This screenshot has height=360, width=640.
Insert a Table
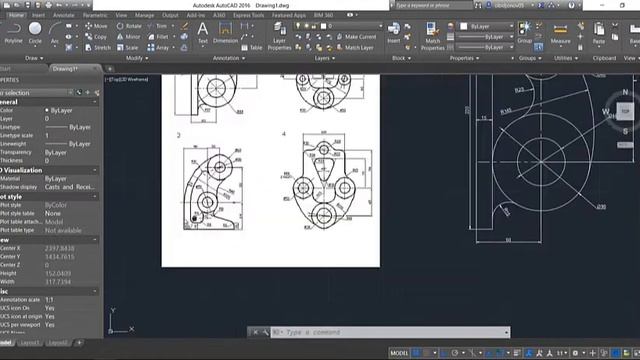pyautogui.click(x=251, y=48)
